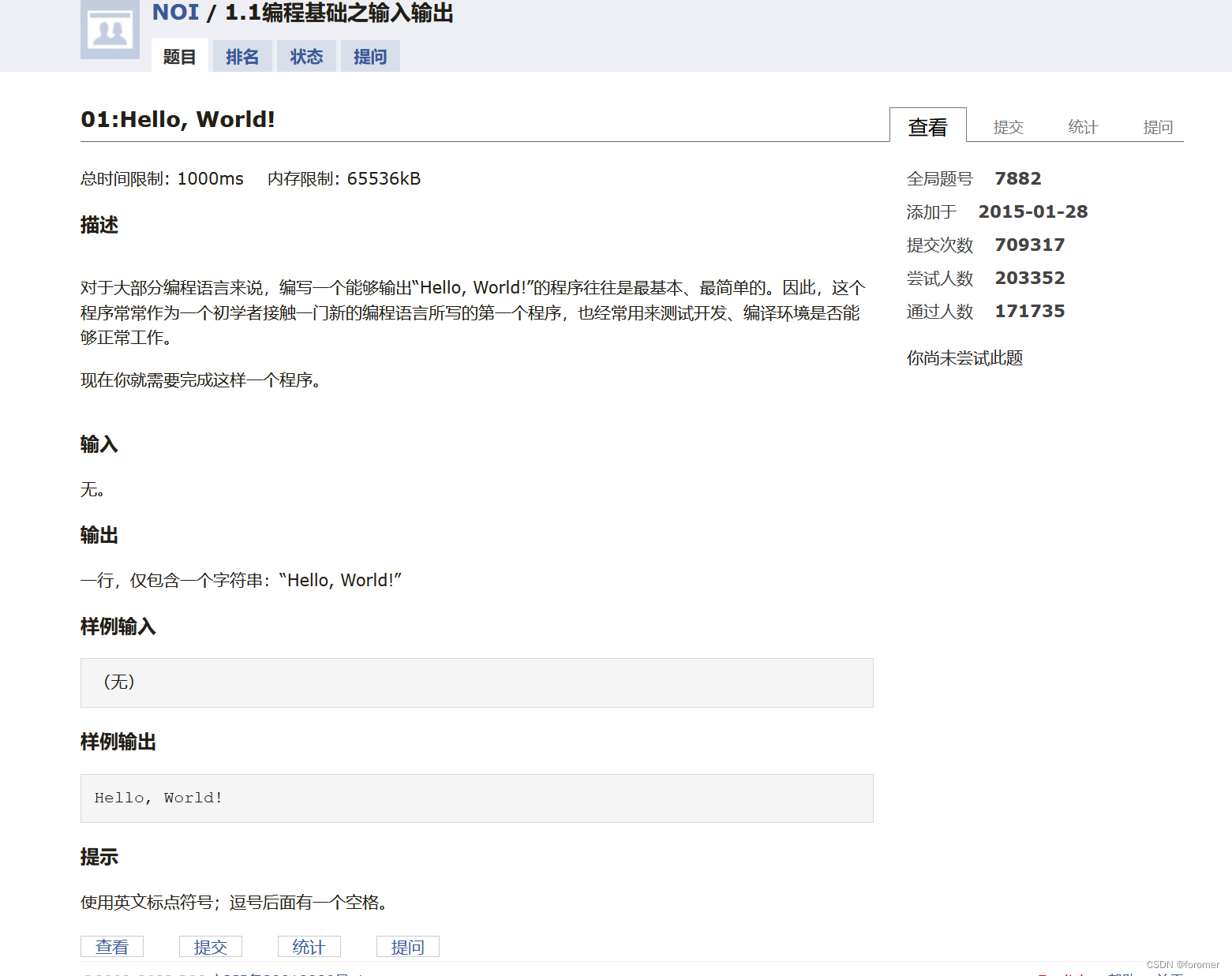
Task: Switch to the 排名 tab
Action: (x=242, y=56)
